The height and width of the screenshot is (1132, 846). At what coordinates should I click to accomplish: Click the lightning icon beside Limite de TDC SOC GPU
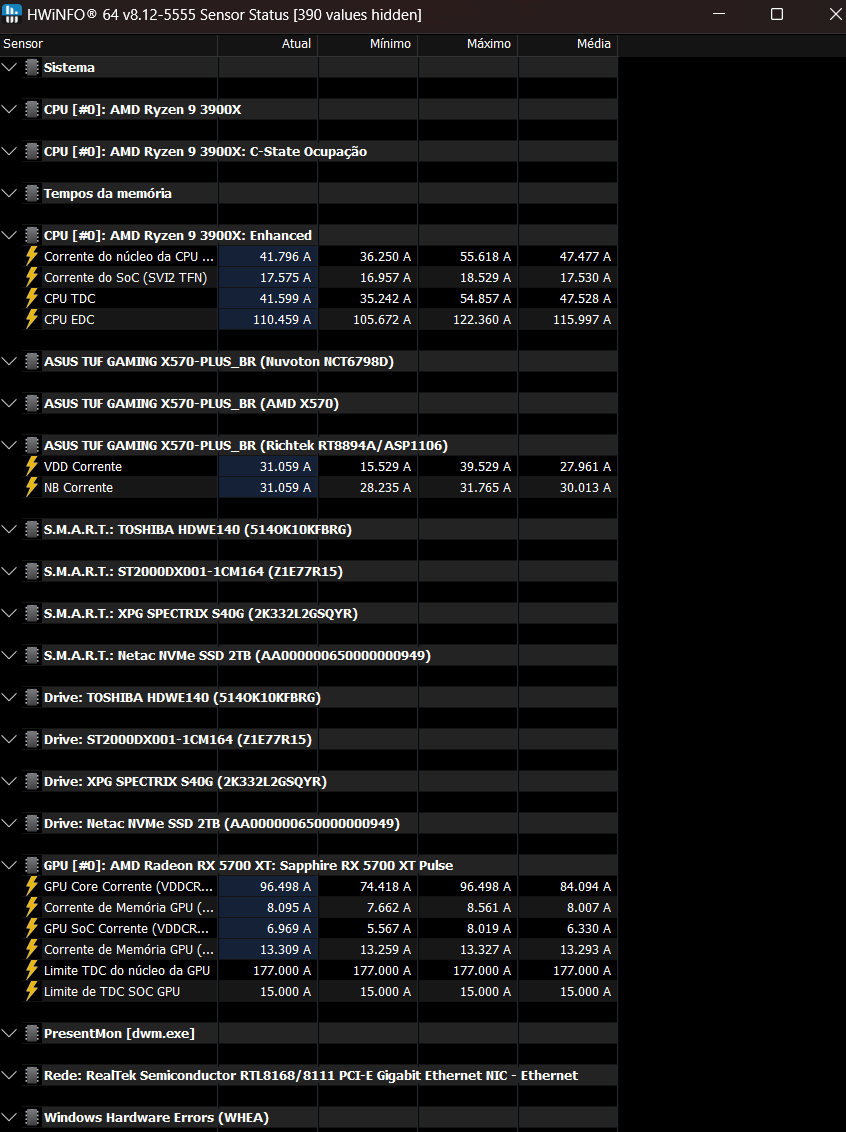coord(32,991)
